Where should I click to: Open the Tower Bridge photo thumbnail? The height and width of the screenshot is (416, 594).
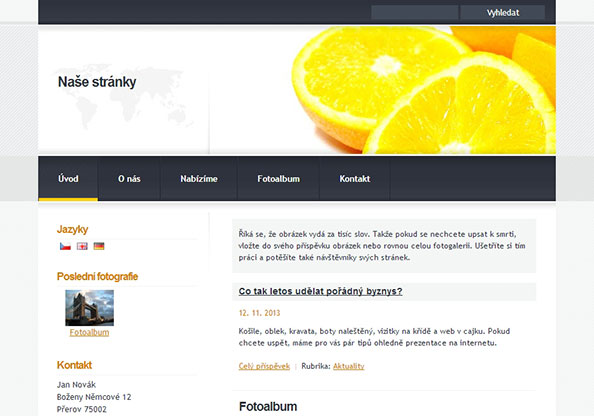[89, 308]
